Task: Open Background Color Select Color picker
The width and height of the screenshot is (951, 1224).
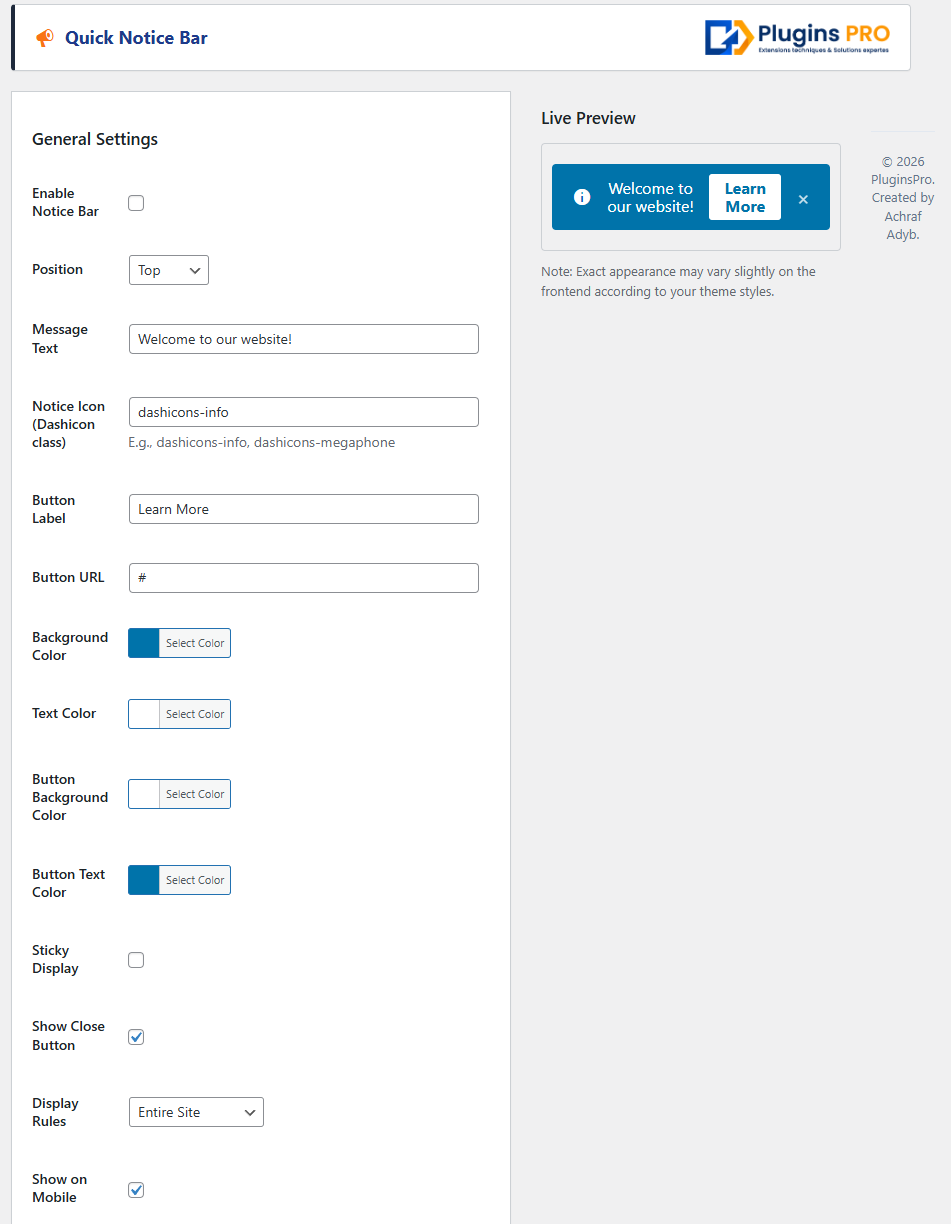Action: 195,643
